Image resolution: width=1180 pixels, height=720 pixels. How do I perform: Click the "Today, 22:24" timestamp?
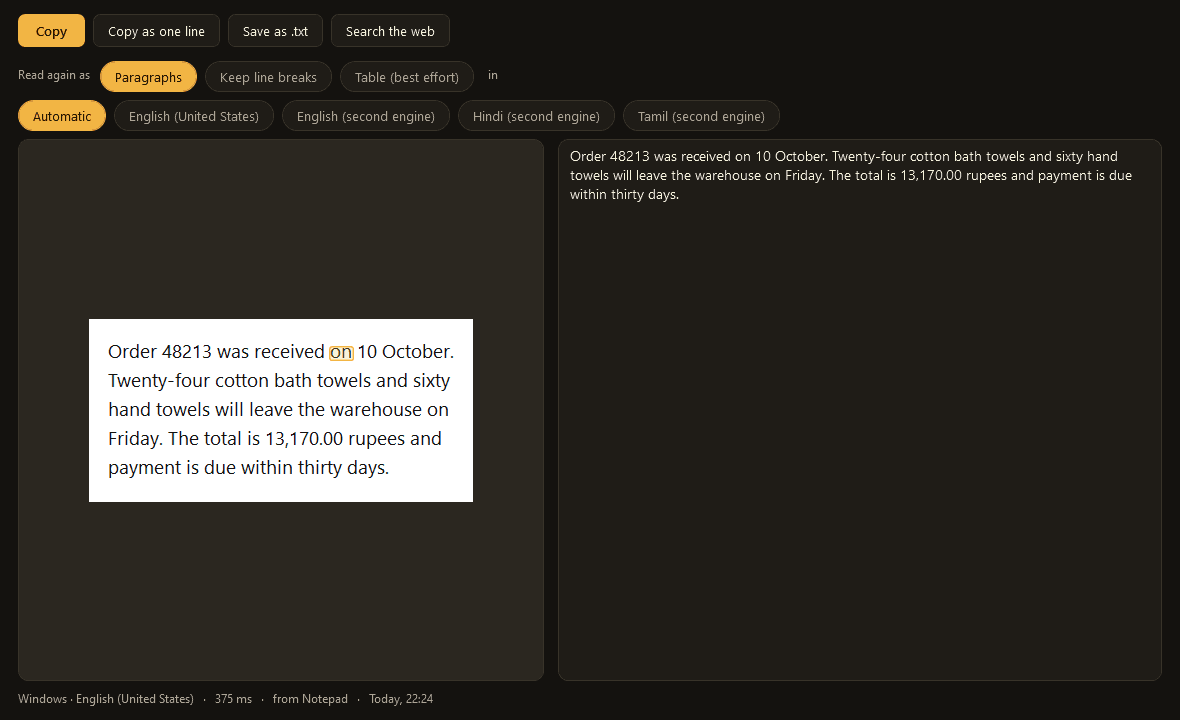tap(401, 699)
